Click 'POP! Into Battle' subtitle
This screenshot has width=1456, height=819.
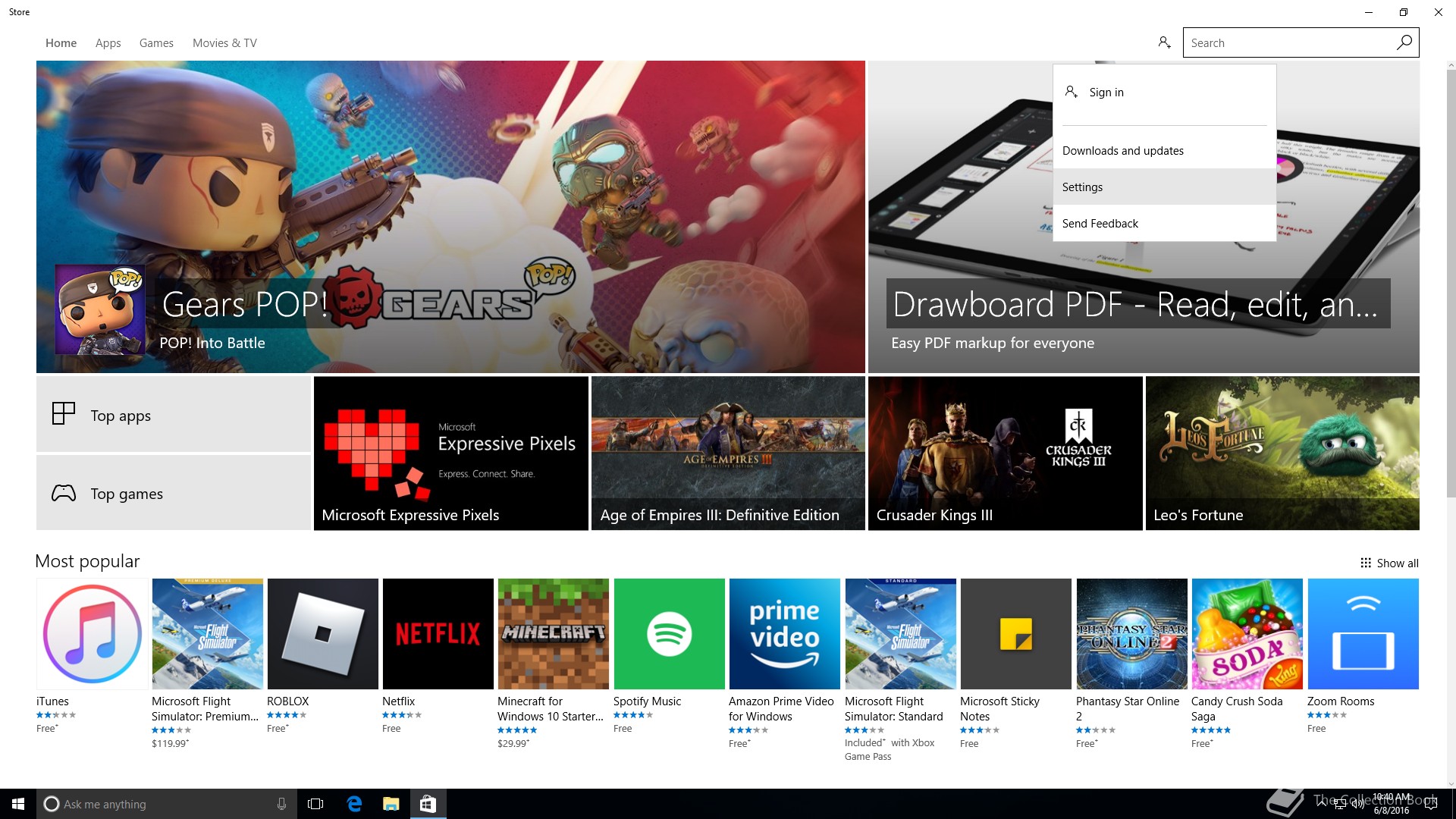tap(212, 343)
